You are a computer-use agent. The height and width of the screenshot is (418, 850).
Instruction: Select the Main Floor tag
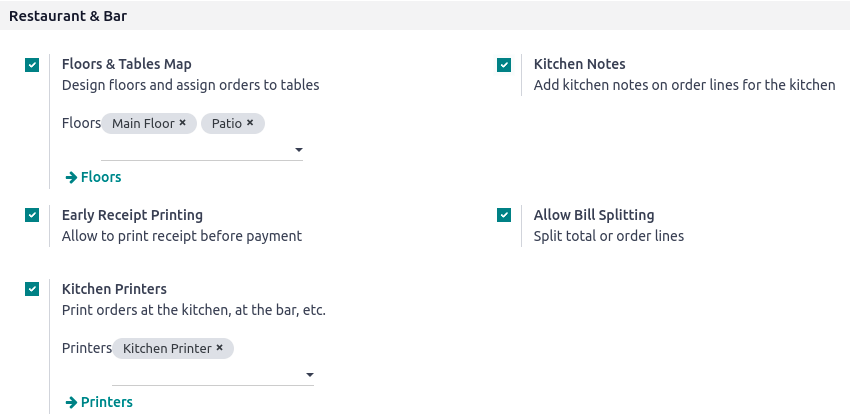click(x=142, y=123)
